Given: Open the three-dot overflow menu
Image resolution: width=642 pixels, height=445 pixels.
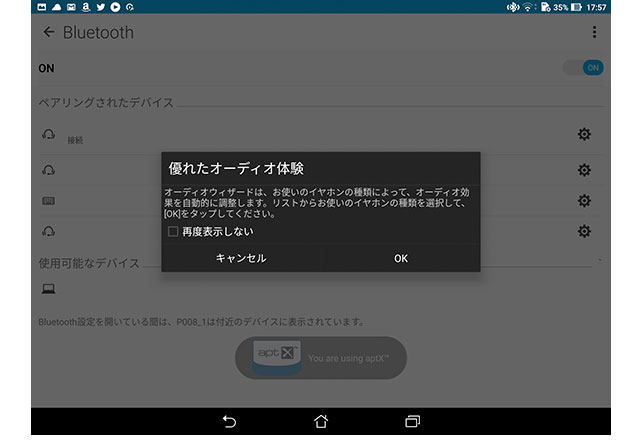Looking at the screenshot, I should [x=594, y=32].
